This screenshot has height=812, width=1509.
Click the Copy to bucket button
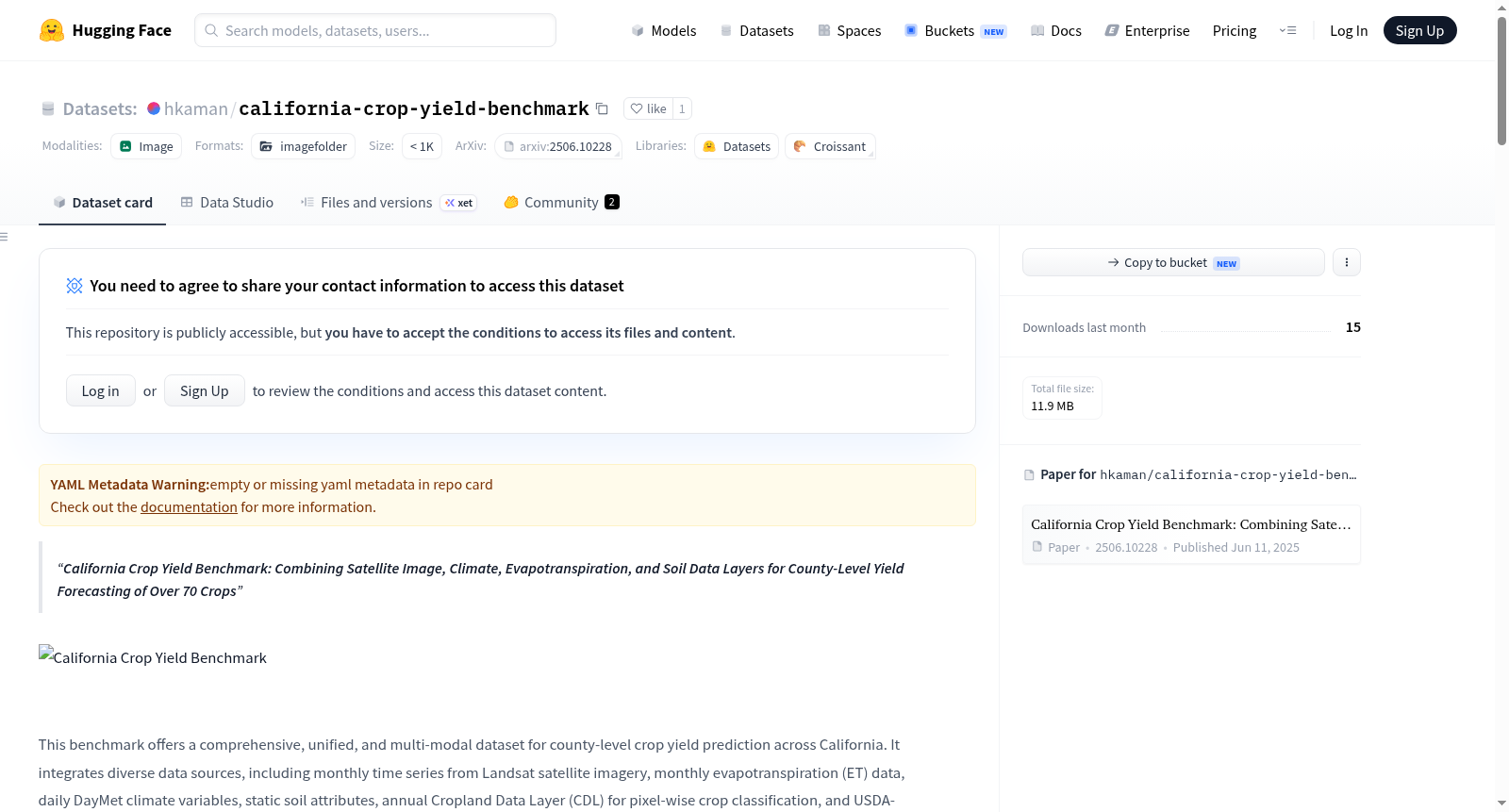tap(1173, 262)
